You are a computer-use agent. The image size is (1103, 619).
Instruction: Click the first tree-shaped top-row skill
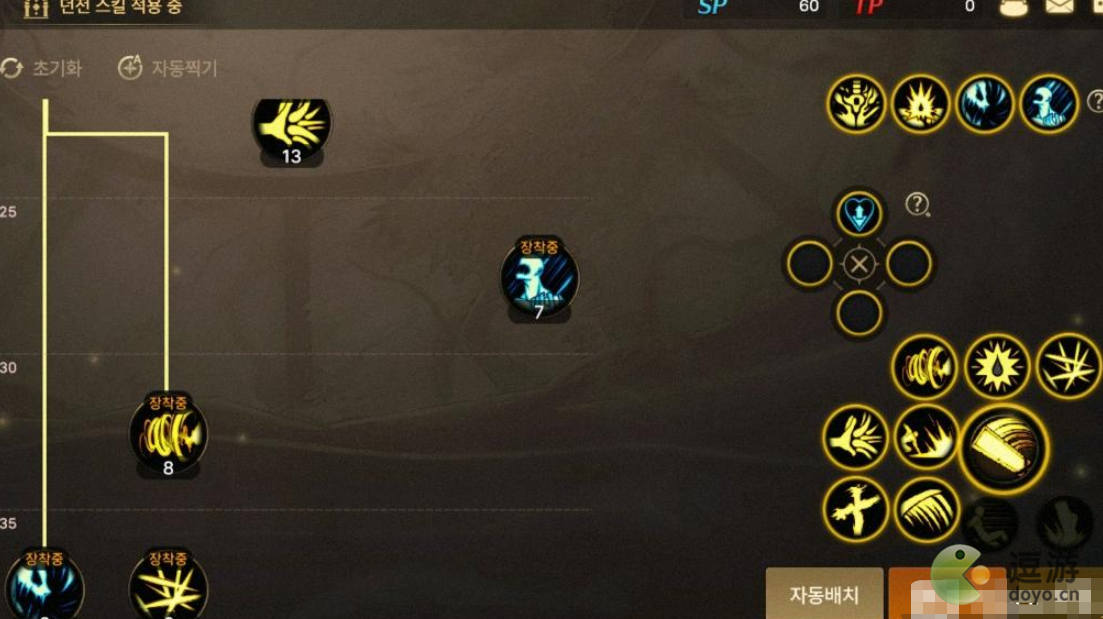856,104
